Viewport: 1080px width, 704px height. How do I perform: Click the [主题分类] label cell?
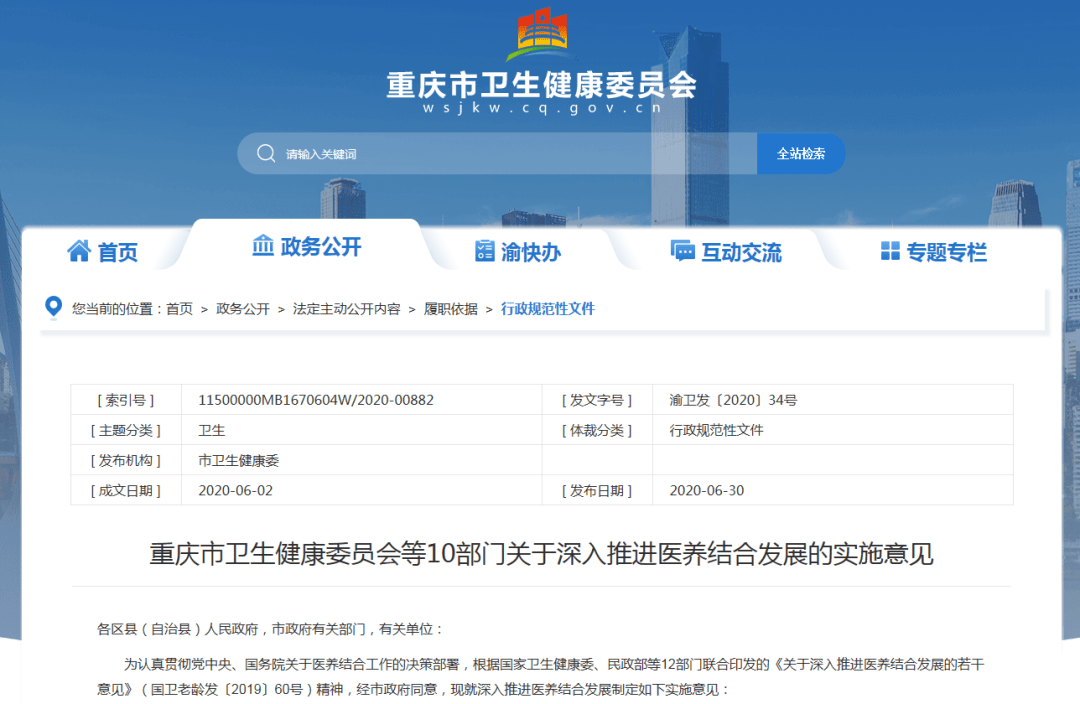pyautogui.click(x=126, y=430)
